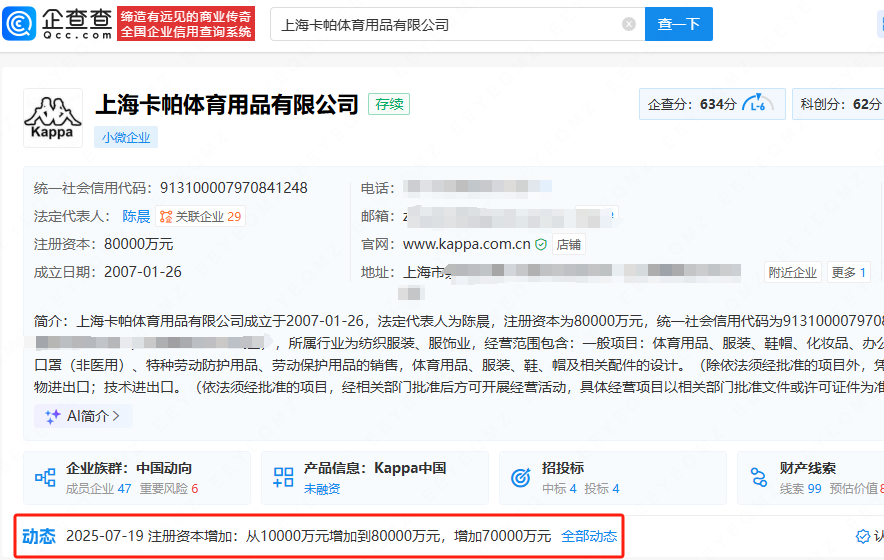Open 线索 99 records
884x560 pixels.
click(801, 488)
